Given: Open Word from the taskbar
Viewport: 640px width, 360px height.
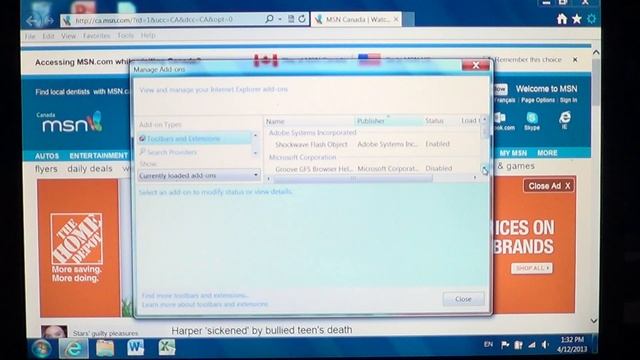Looking at the screenshot, I should click(136, 347).
